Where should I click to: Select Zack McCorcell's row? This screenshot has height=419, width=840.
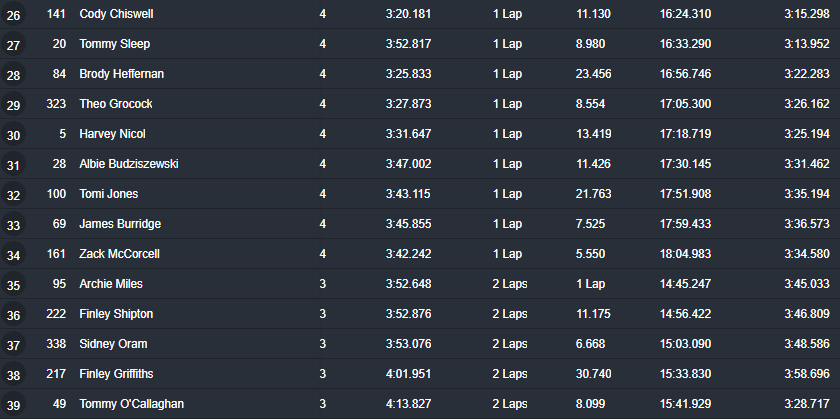pos(420,254)
